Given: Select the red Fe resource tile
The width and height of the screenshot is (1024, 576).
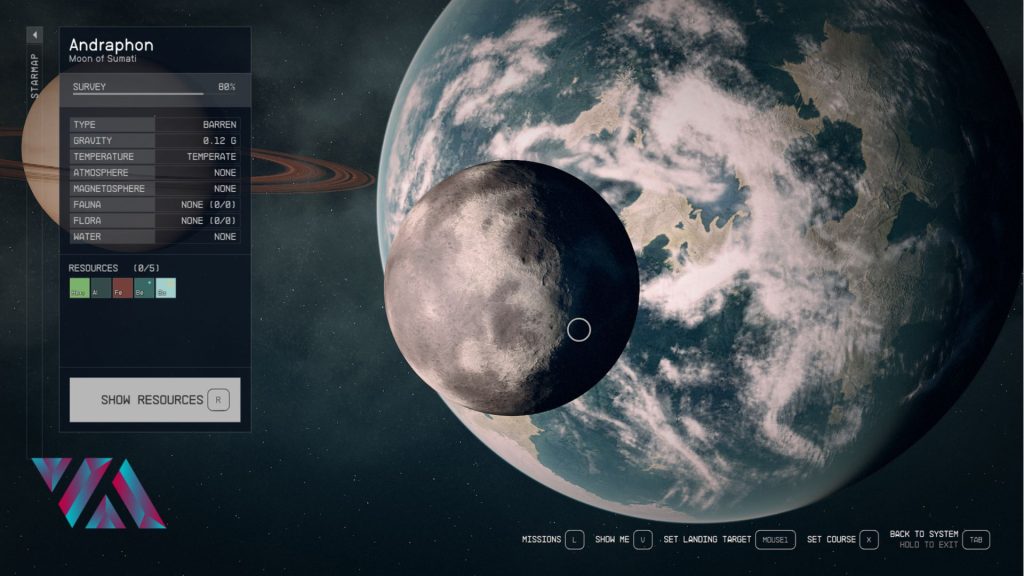Looking at the screenshot, I should [122, 289].
